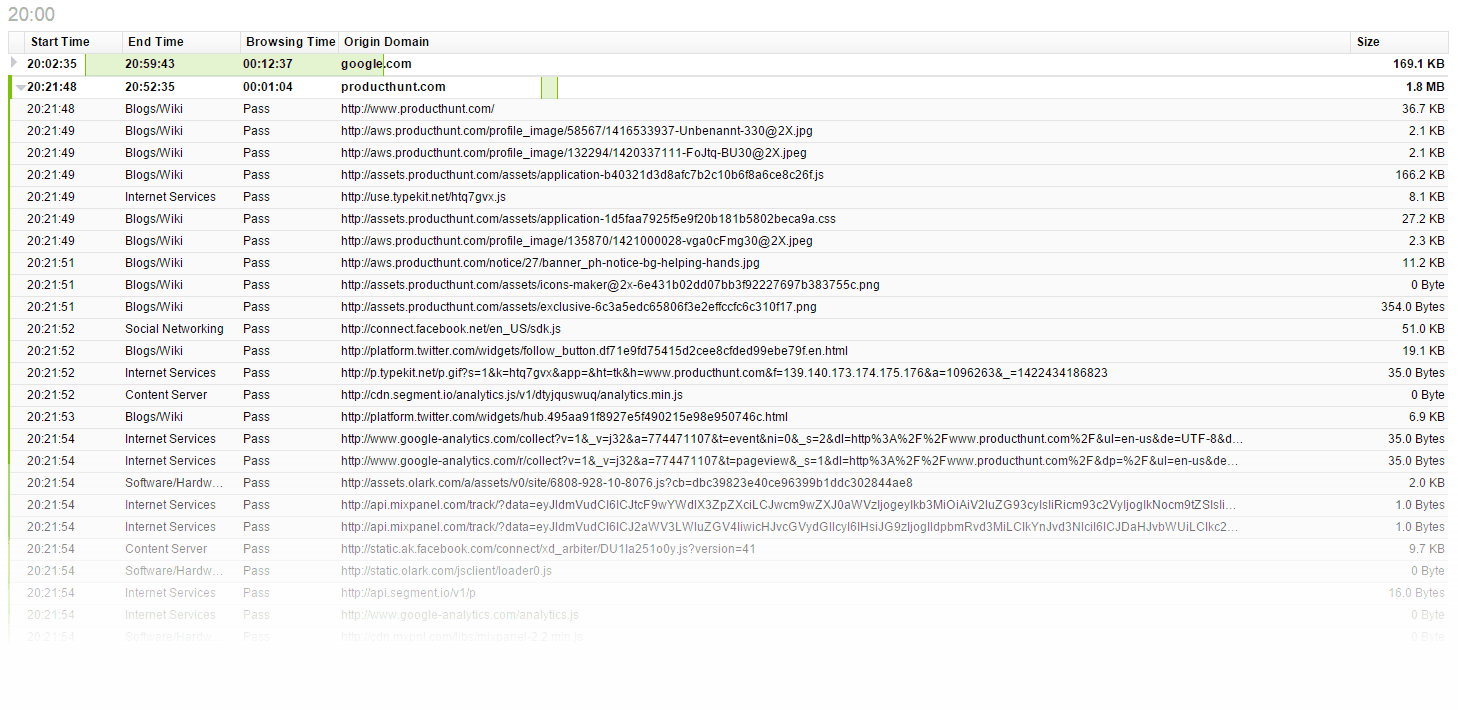The width and height of the screenshot is (1458, 710).
Task: Select the 20:00 hour heading
Action: pyautogui.click(x=32, y=14)
